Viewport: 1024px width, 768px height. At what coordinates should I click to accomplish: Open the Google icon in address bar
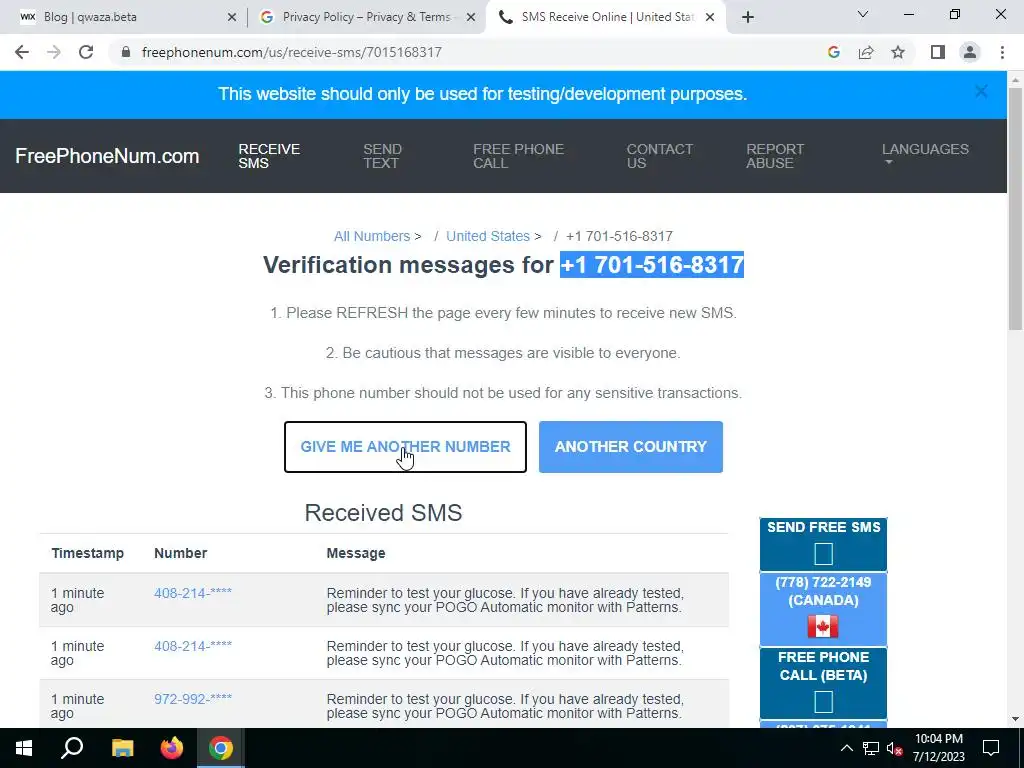coord(833,52)
